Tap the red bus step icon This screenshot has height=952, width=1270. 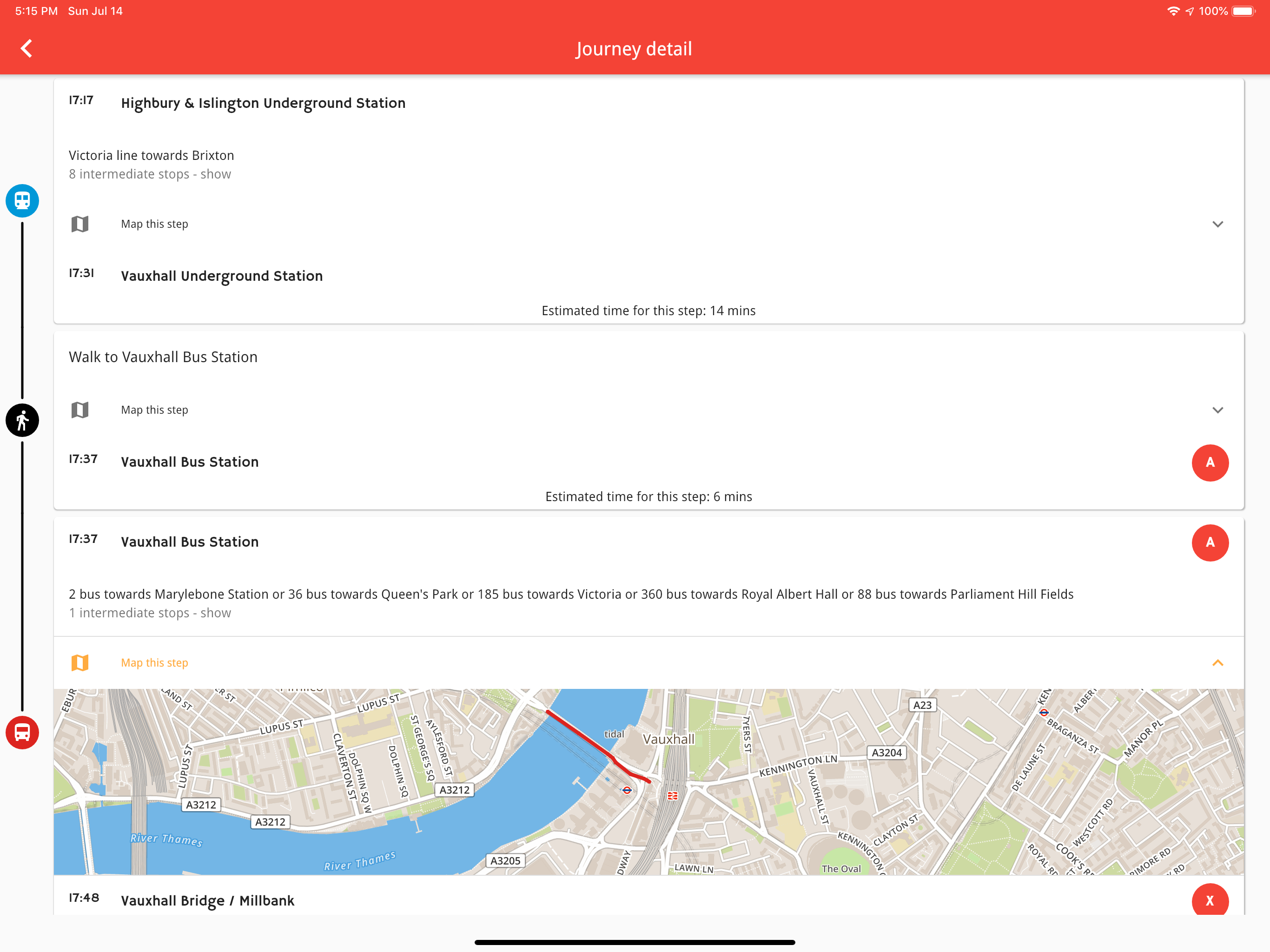(x=22, y=733)
